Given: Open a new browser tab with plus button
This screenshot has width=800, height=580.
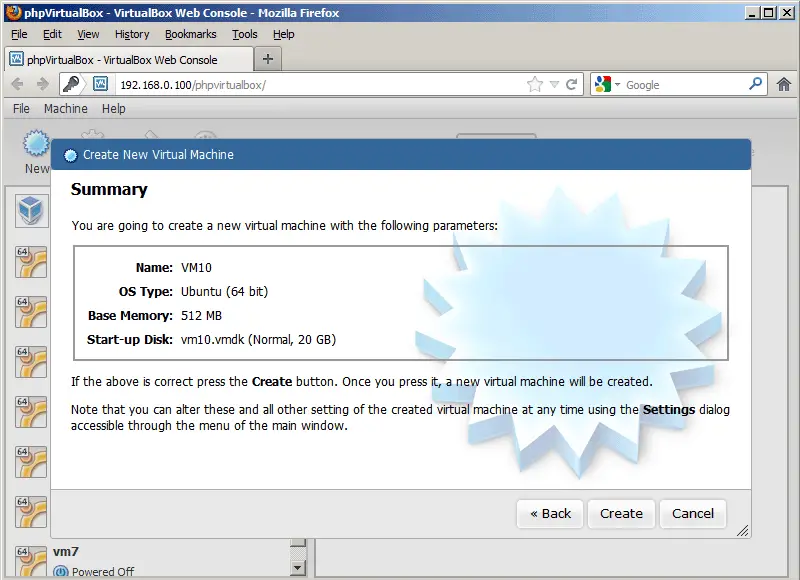Looking at the screenshot, I should point(268,59).
